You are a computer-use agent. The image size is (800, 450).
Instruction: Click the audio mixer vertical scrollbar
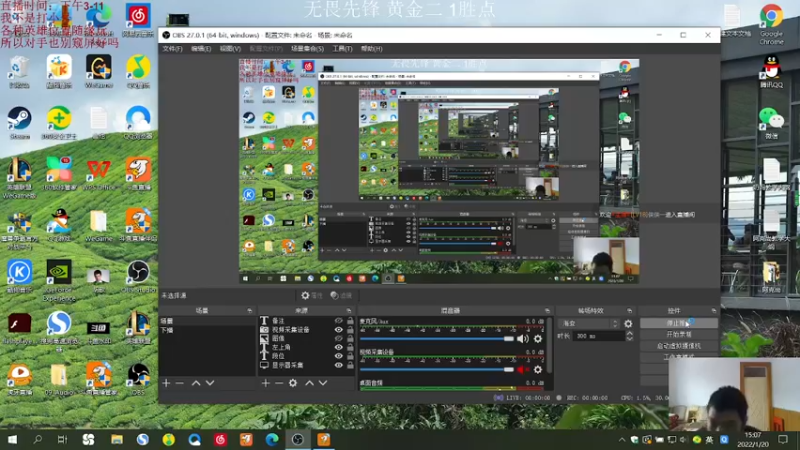coord(549,346)
